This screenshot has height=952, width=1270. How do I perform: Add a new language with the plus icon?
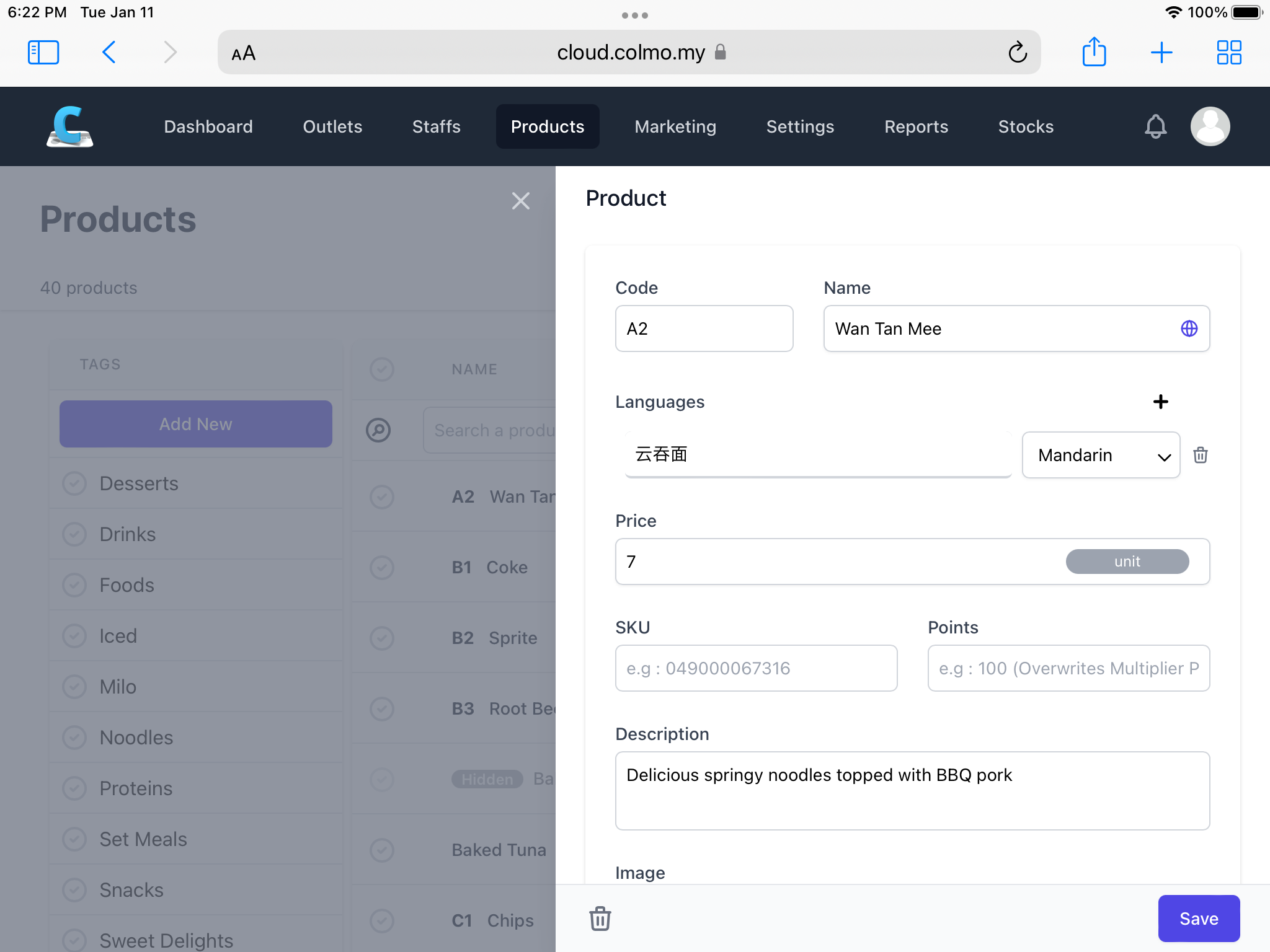tap(1161, 402)
